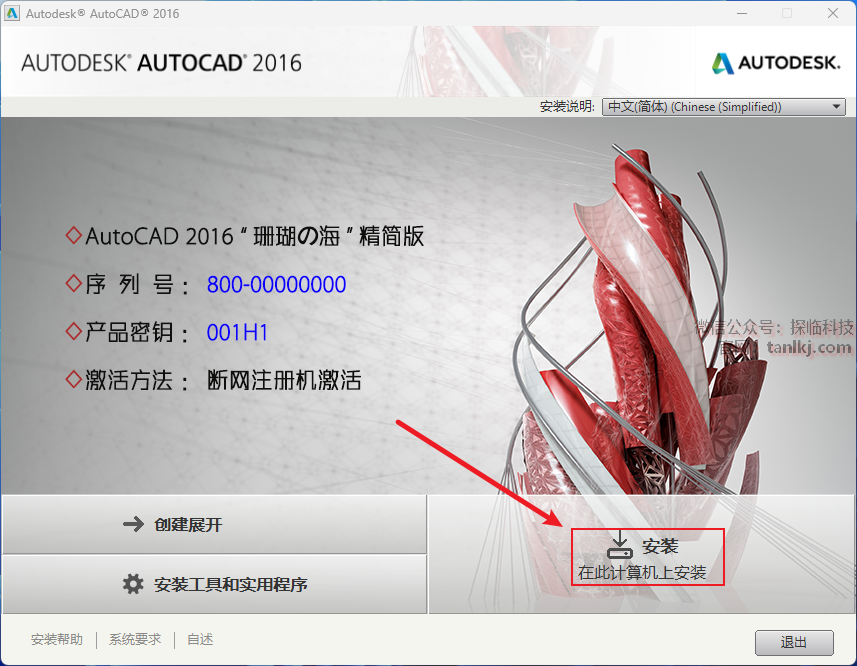Click the window title Autodesk AutoCAD 2016

103,14
